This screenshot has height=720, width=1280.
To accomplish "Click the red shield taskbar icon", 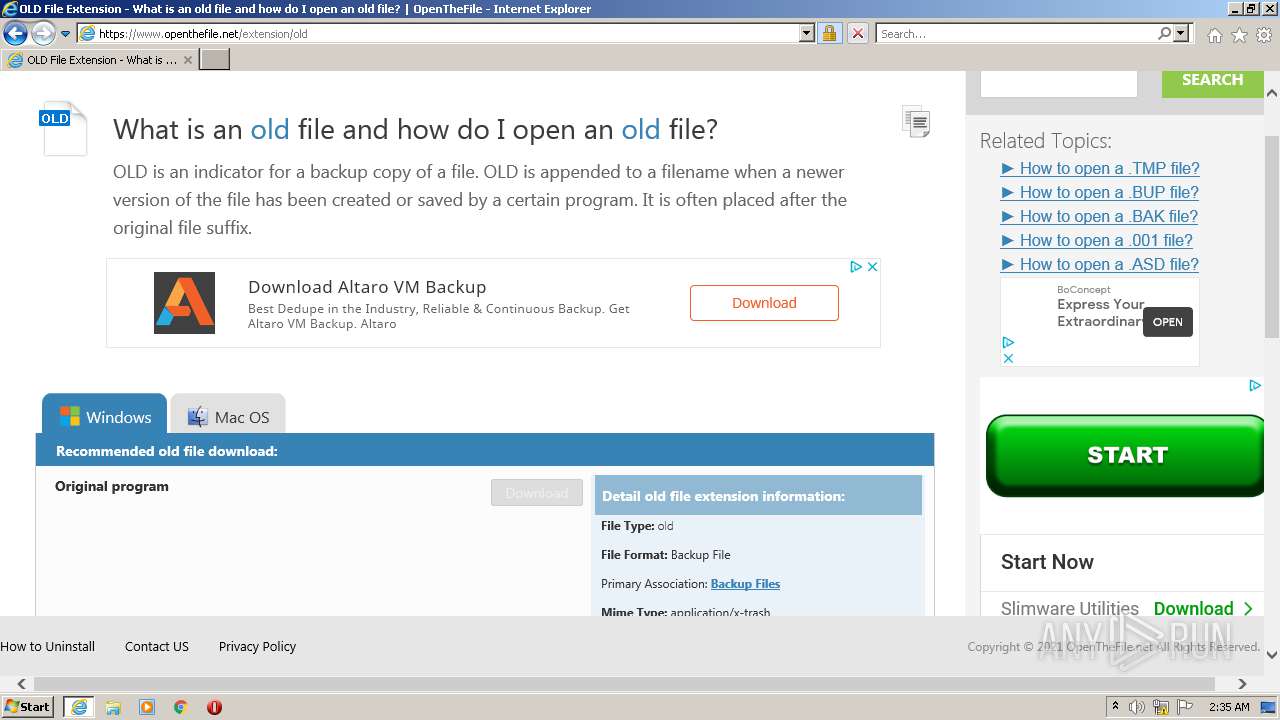I will (214, 707).
